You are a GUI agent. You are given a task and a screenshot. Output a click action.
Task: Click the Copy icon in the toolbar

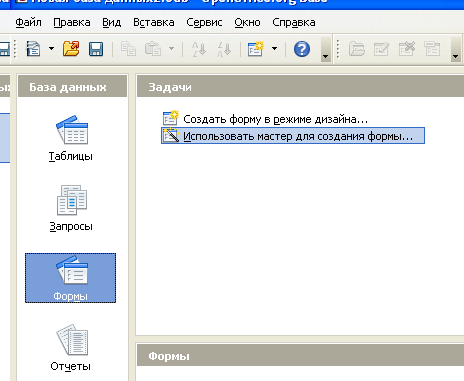pos(128,49)
